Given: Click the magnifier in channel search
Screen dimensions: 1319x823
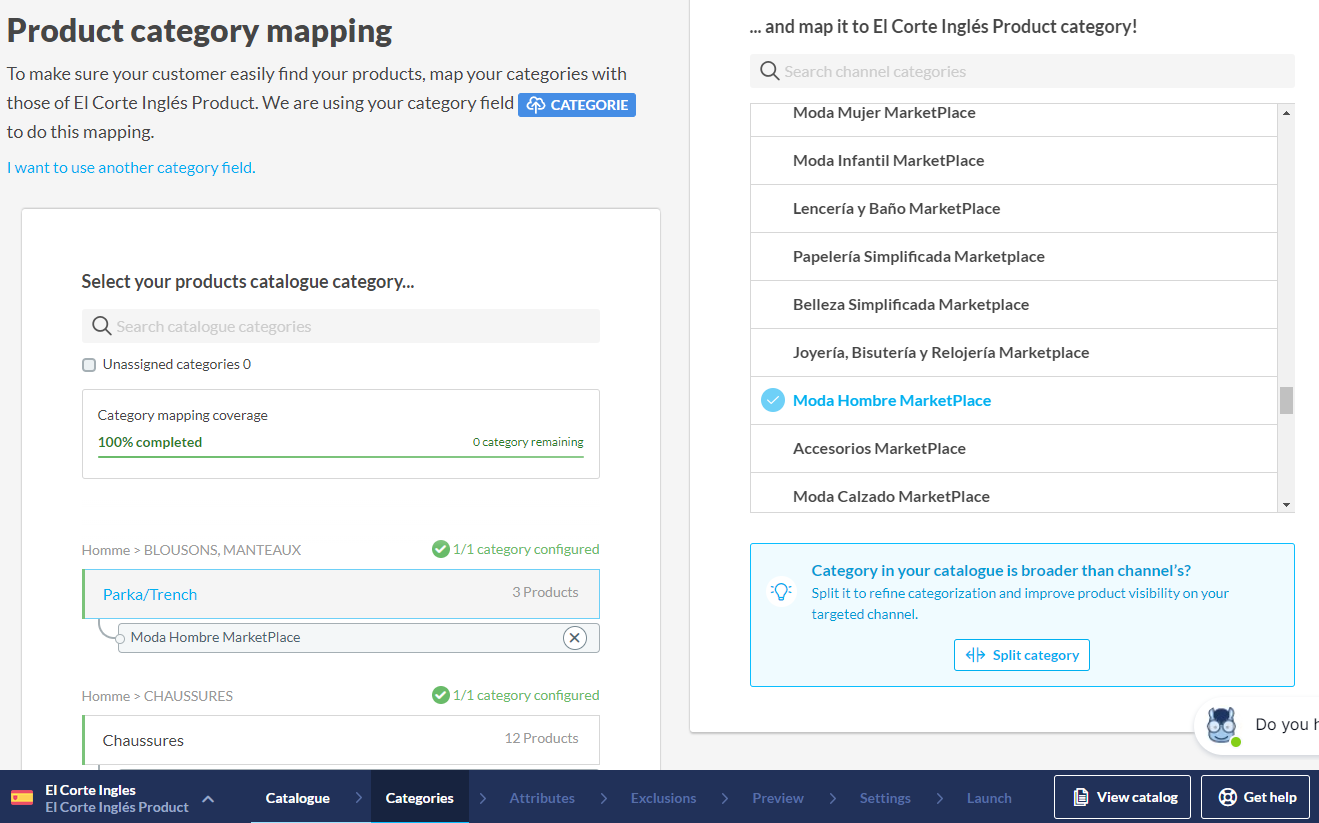Looking at the screenshot, I should [769, 71].
